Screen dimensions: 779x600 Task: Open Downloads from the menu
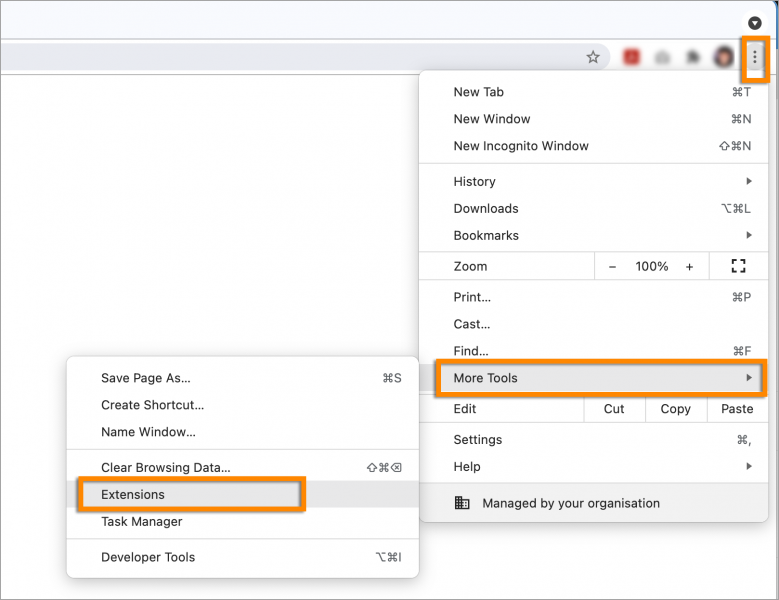(594, 208)
